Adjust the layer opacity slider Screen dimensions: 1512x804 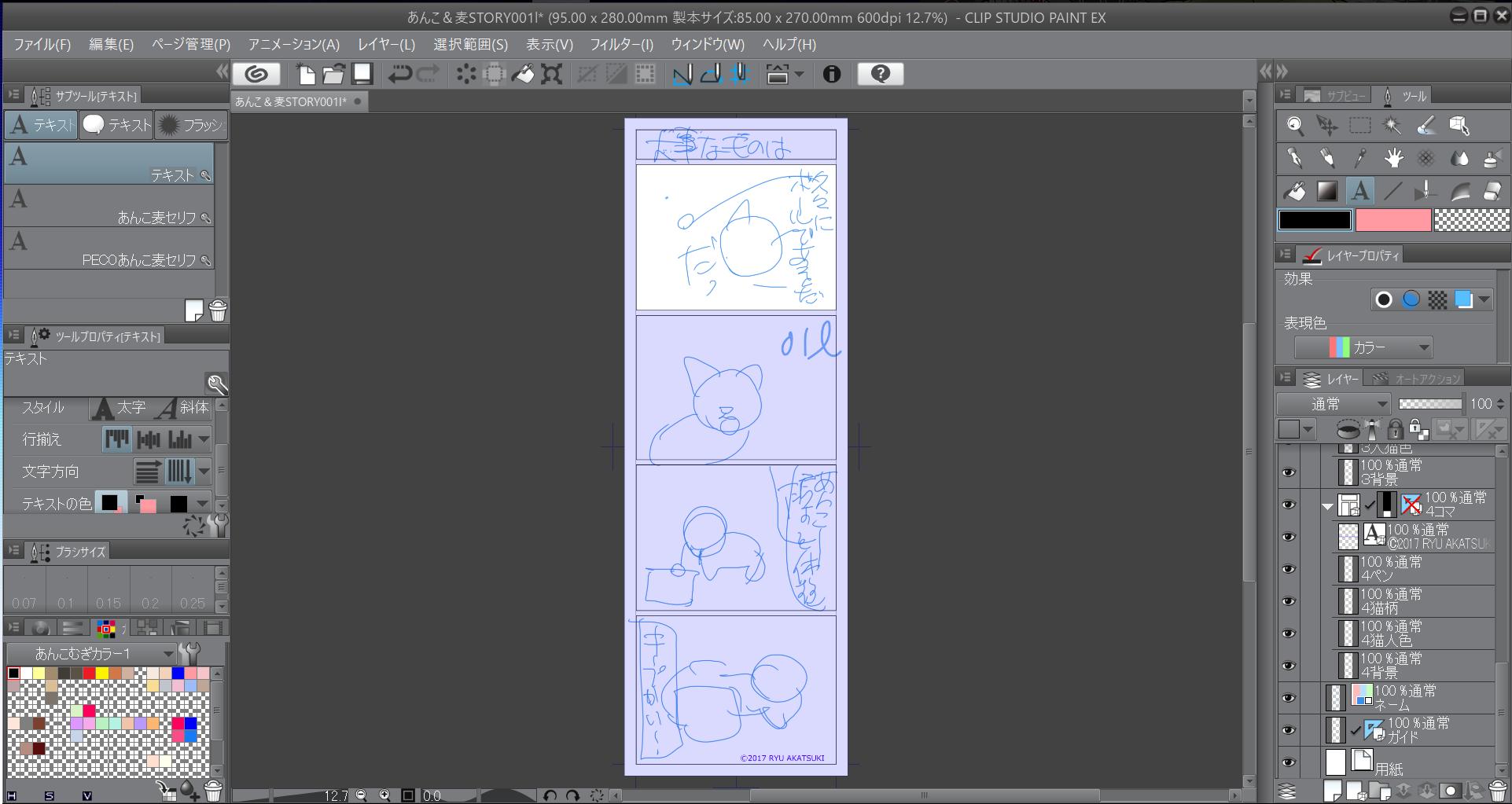tap(1430, 404)
